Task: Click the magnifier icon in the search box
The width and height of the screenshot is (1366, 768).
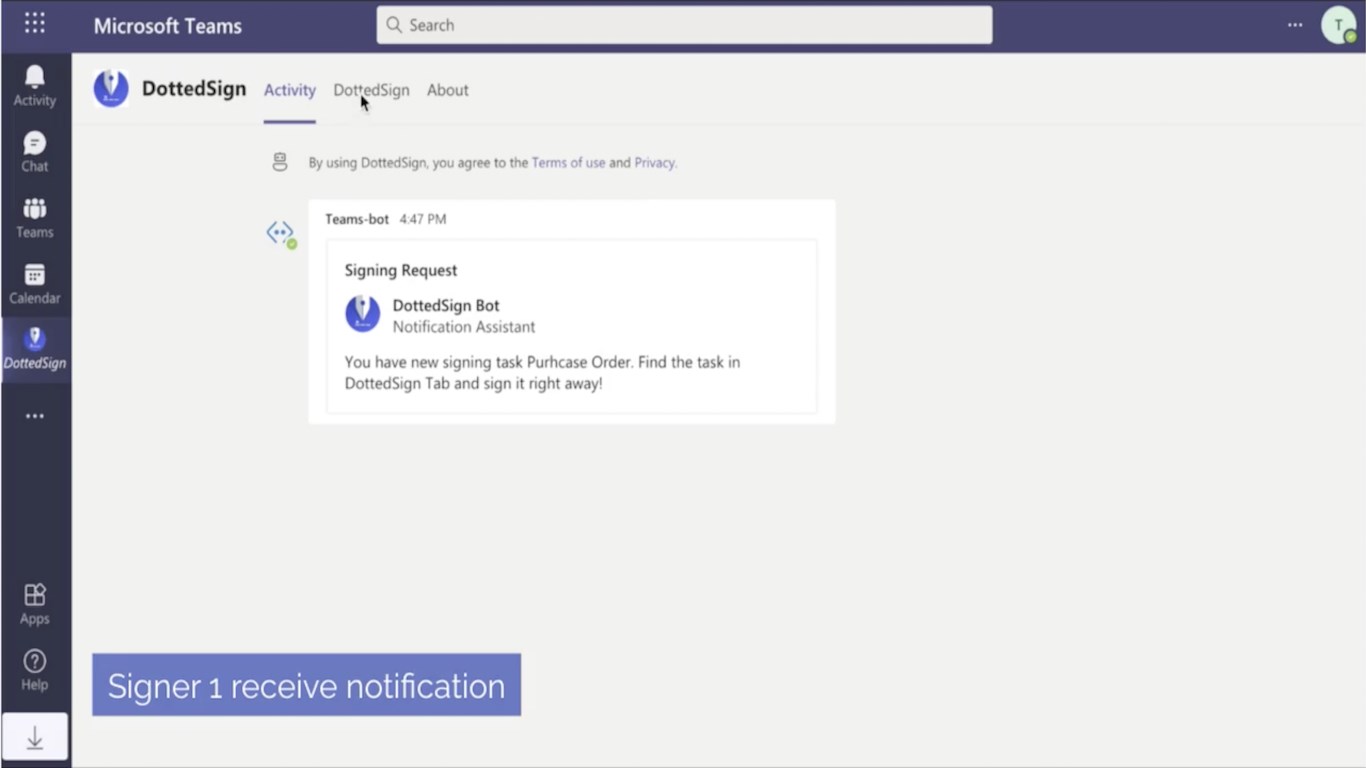Action: pos(394,25)
